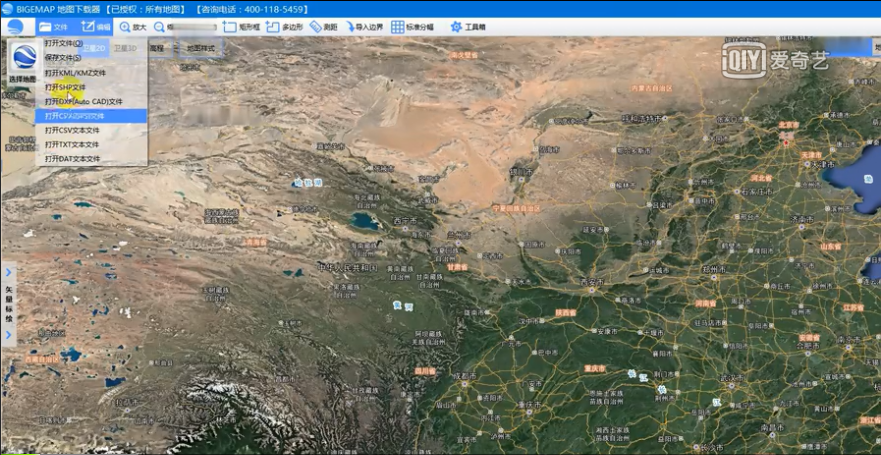This screenshot has width=881, height=455.
Task: Click the 陕西省 province label
Action: point(566,312)
